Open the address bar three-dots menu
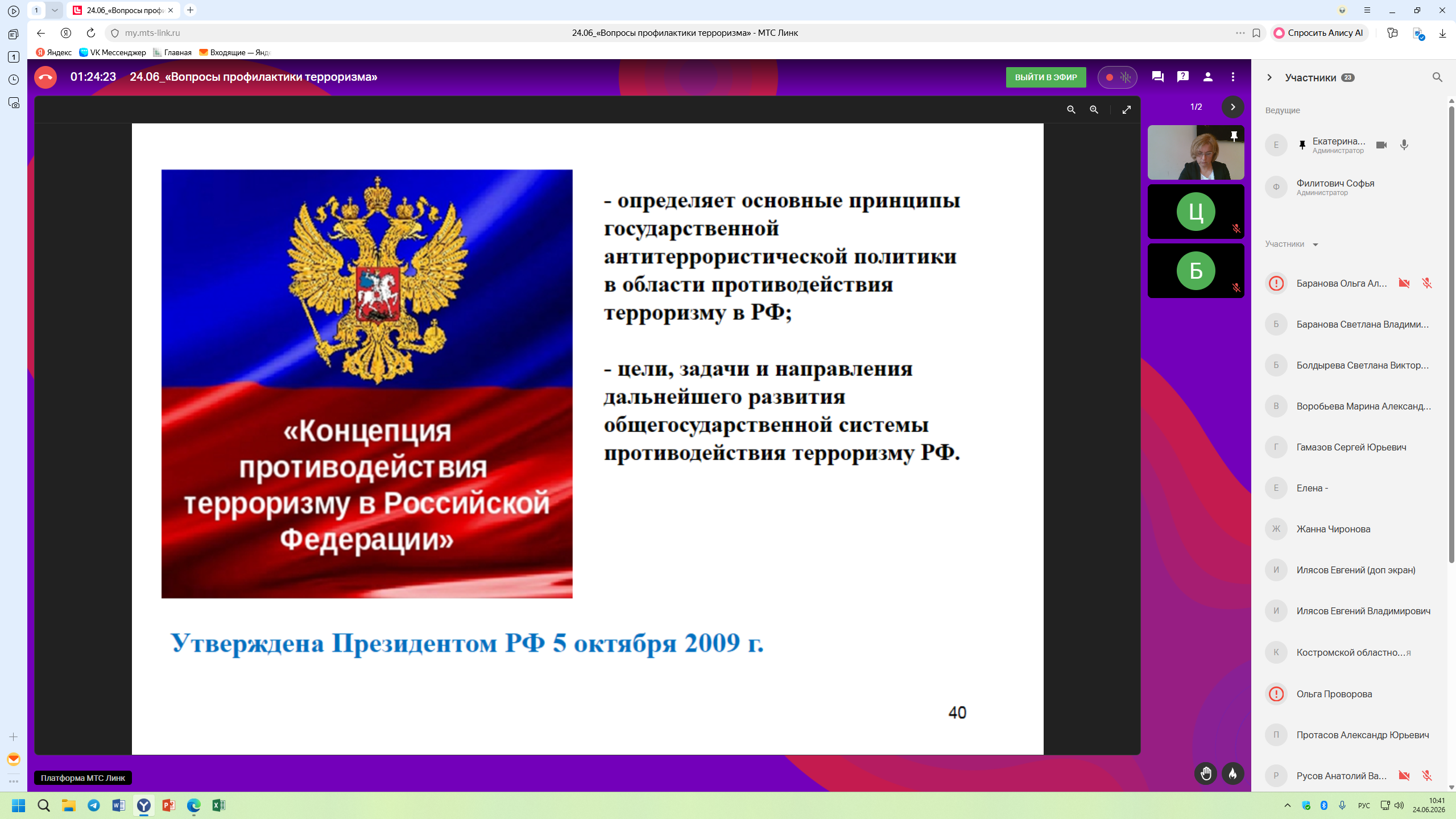Viewport: 1456px width, 819px height. tap(1240, 33)
